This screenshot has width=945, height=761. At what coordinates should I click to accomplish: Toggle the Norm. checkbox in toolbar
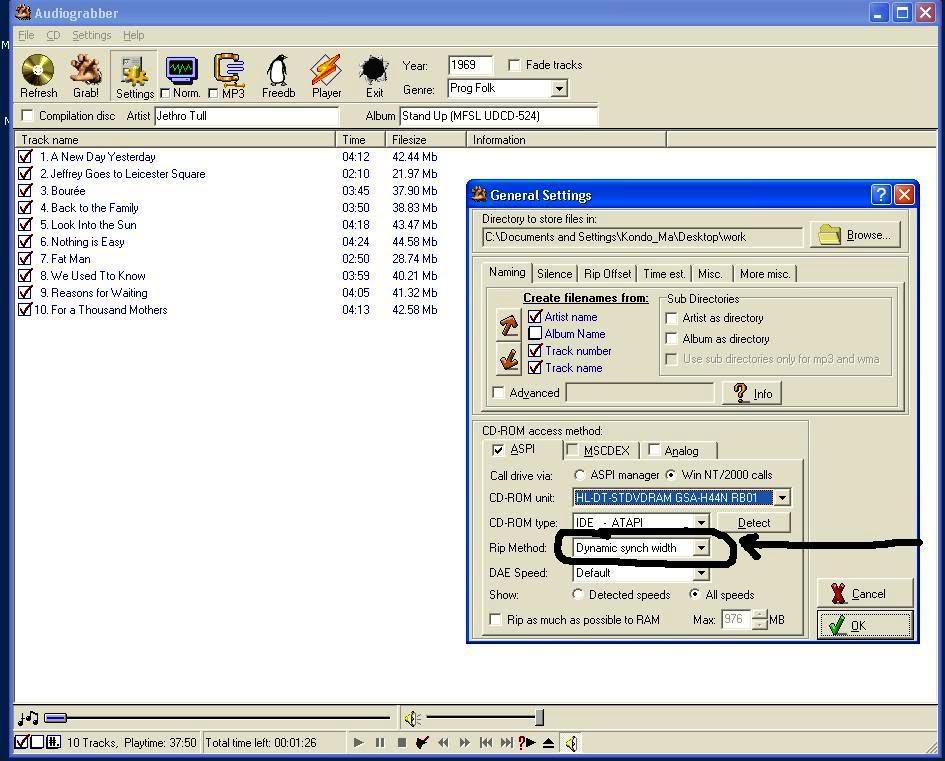(165, 93)
